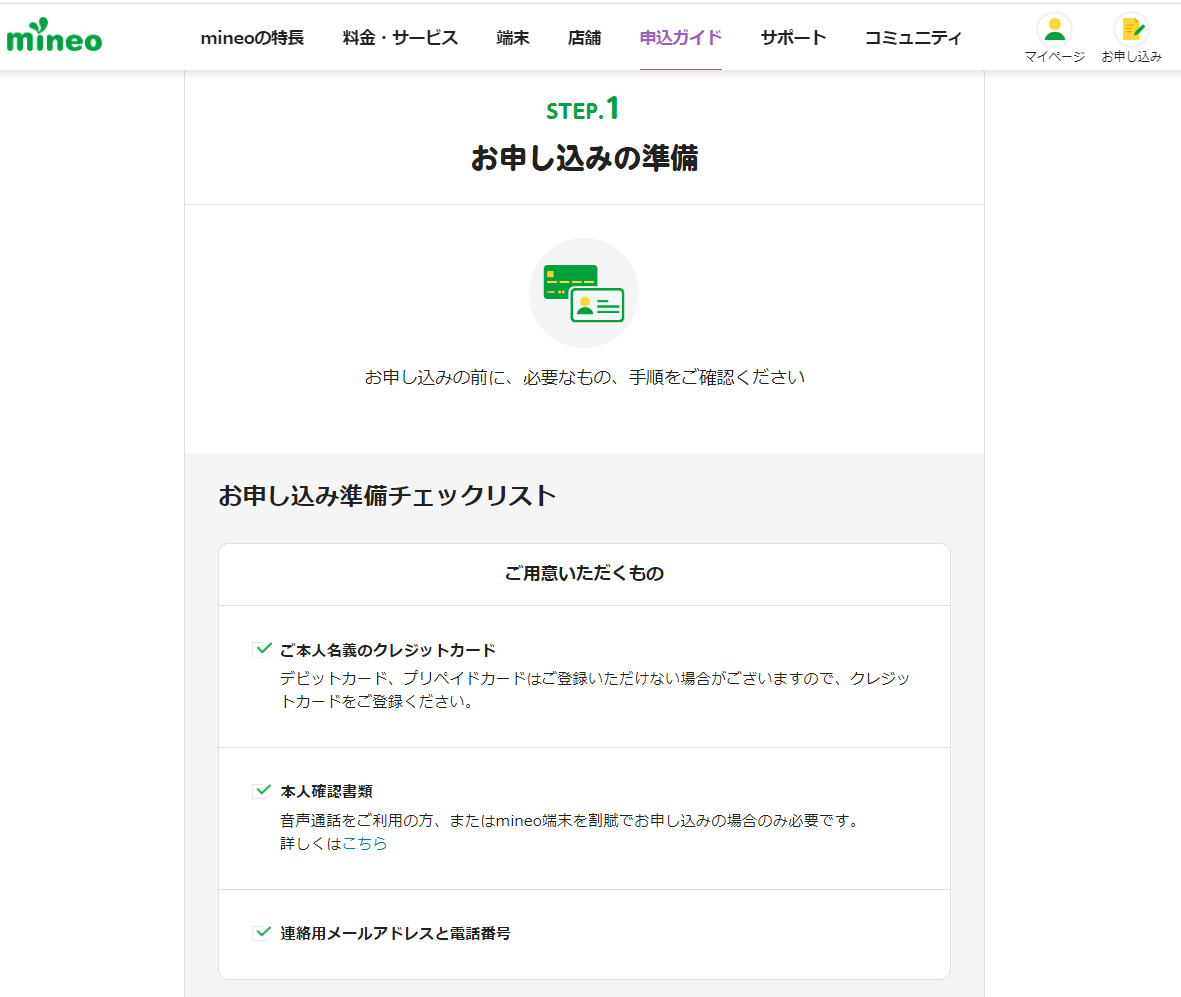Click the checkmark beside 連絡用メールアドレスと電話番号
Viewport: 1181px width, 997px height.
coord(263,933)
